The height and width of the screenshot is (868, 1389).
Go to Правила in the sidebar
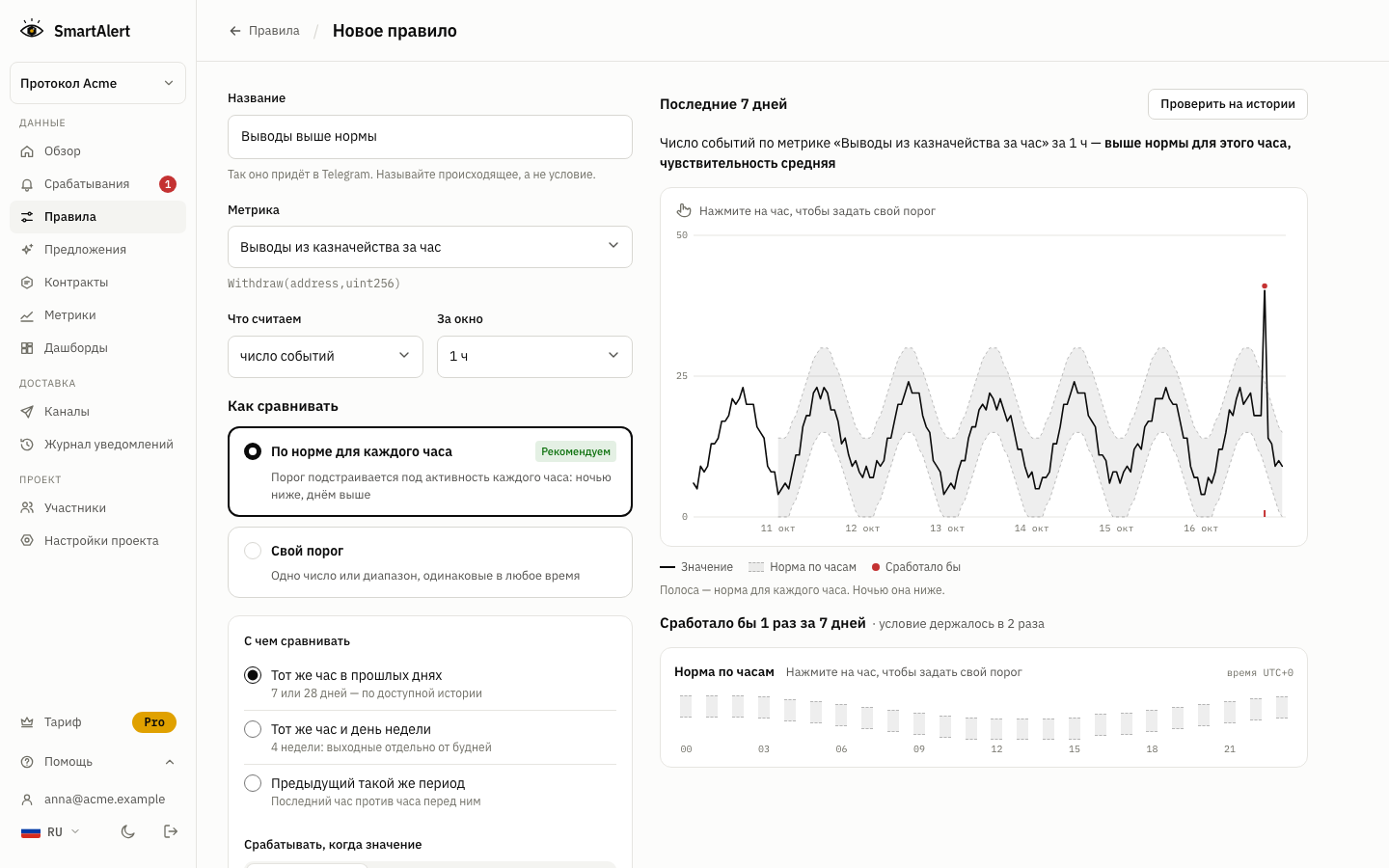[x=97, y=217]
